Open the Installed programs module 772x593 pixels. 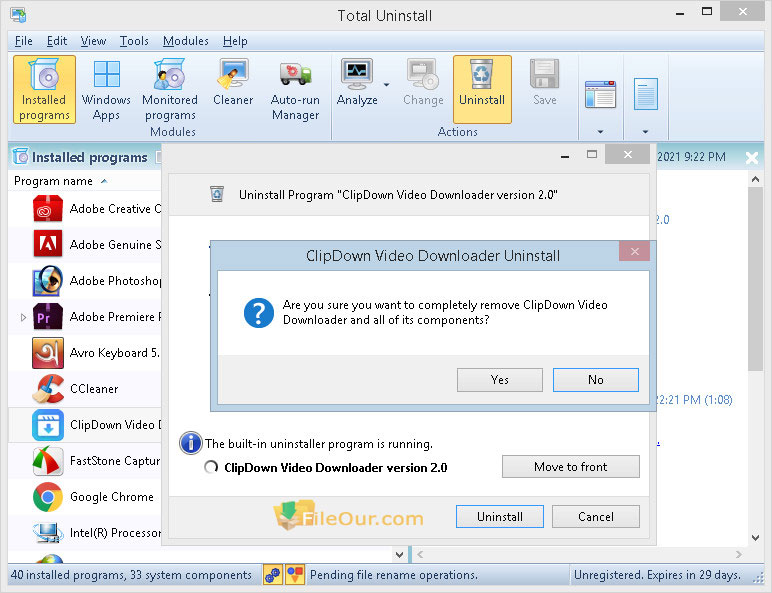click(x=44, y=89)
